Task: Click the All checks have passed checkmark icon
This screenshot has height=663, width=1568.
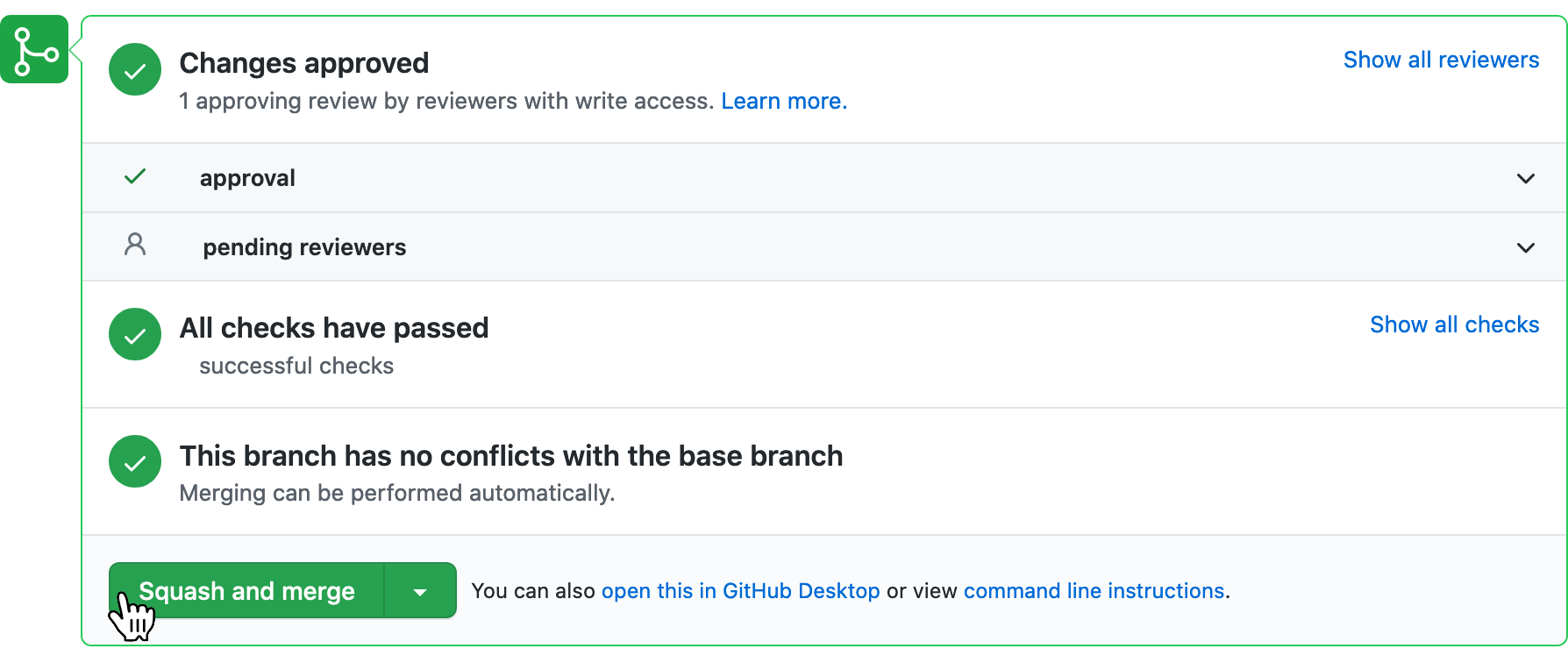Action: click(x=135, y=334)
